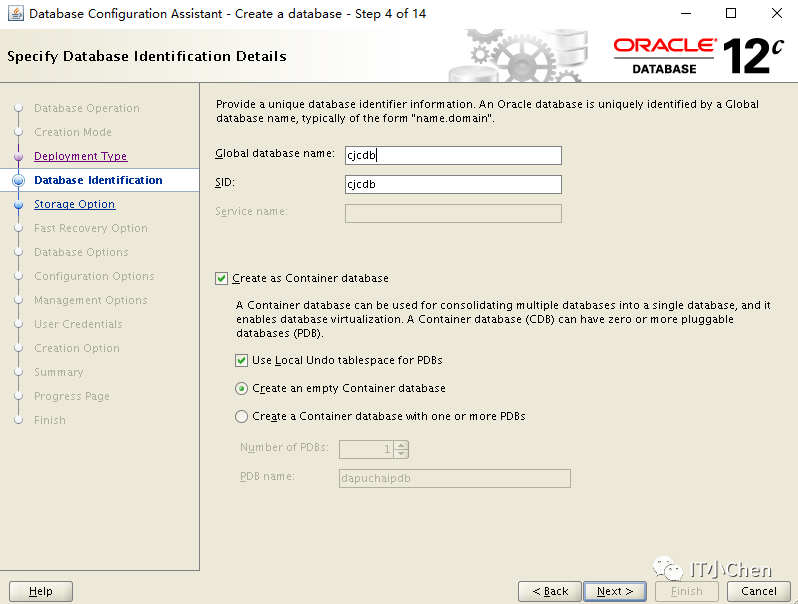The image size is (798, 604).
Task: Close the Database Configuration Assistant window
Action: (777, 13)
